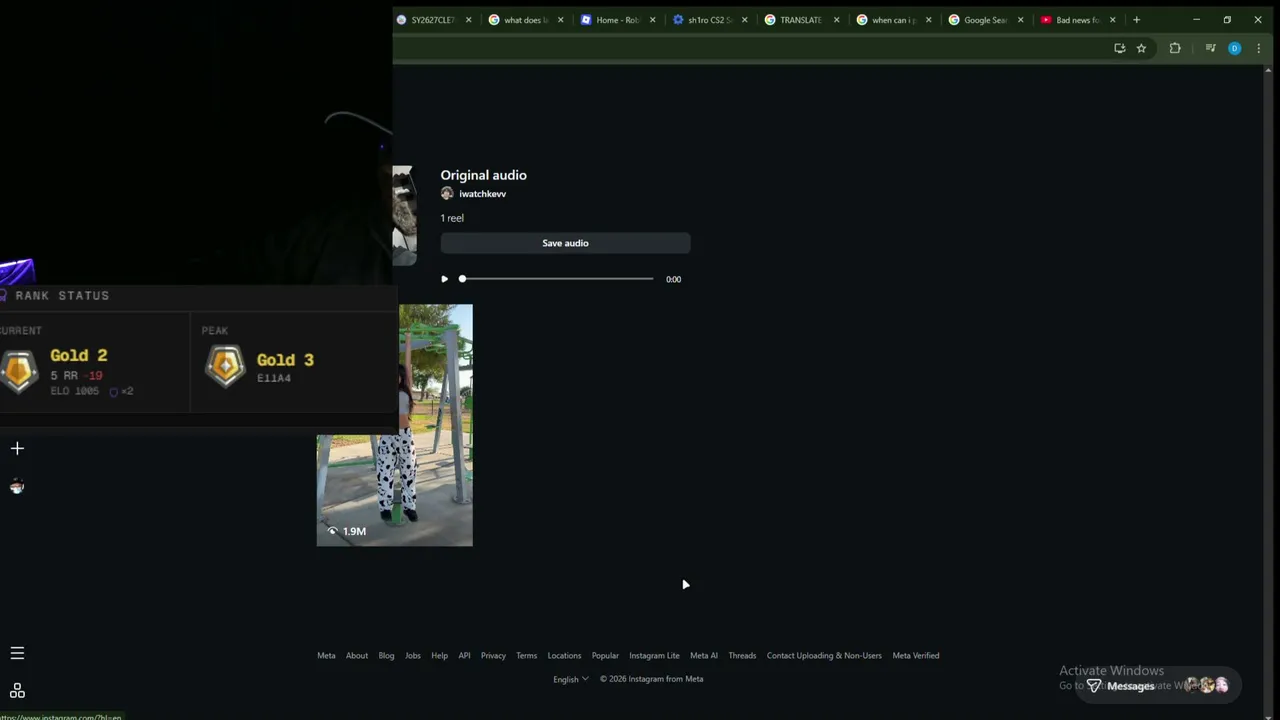Click the Peak rank Gold 3 badge

225,367
